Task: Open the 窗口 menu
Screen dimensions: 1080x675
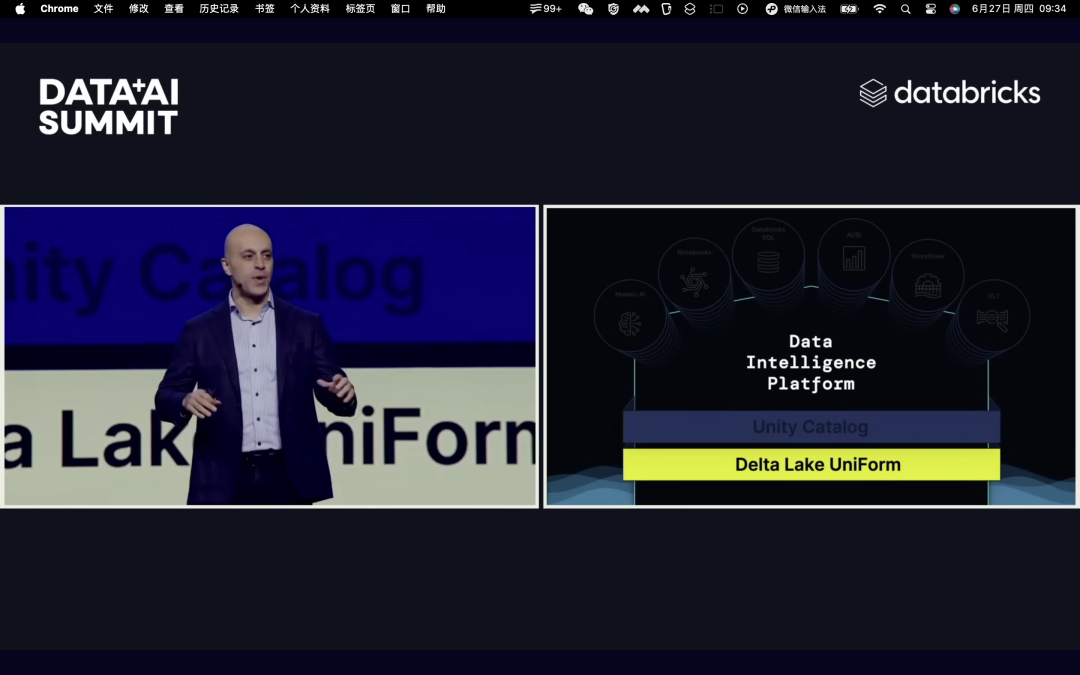Action: pyautogui.click(x=400, y=9)
